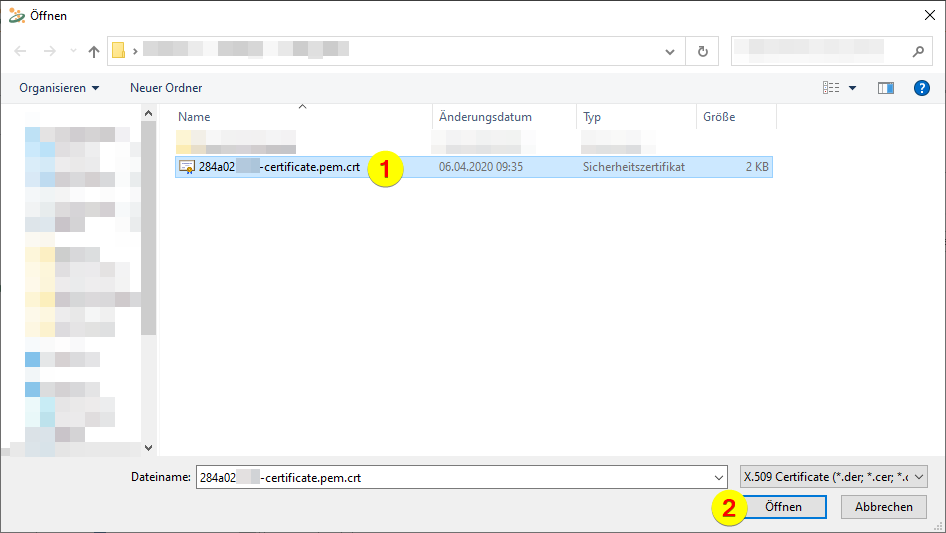Open the Organisieren menu
The height and width of the screenshot is (533, 946).
59,88
